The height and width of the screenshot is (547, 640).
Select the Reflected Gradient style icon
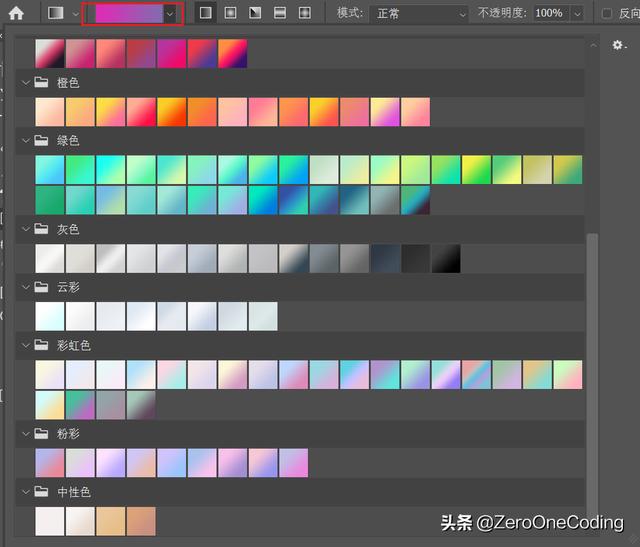[x=280, y=13]
